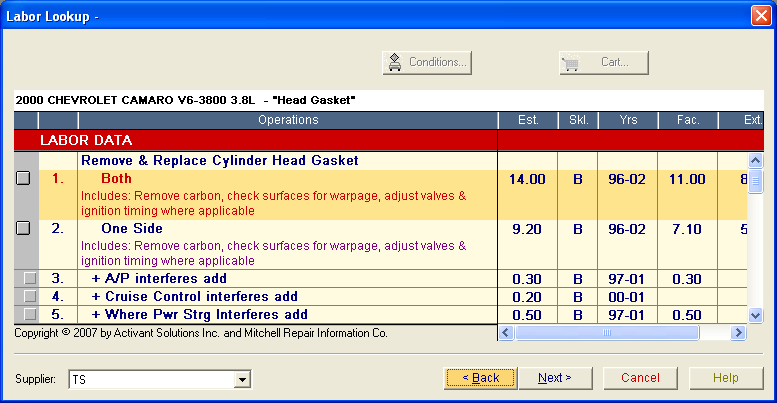This screenshot has width=777, height=403.
Task: Click the Cart button icon
Action: (572, 62)
